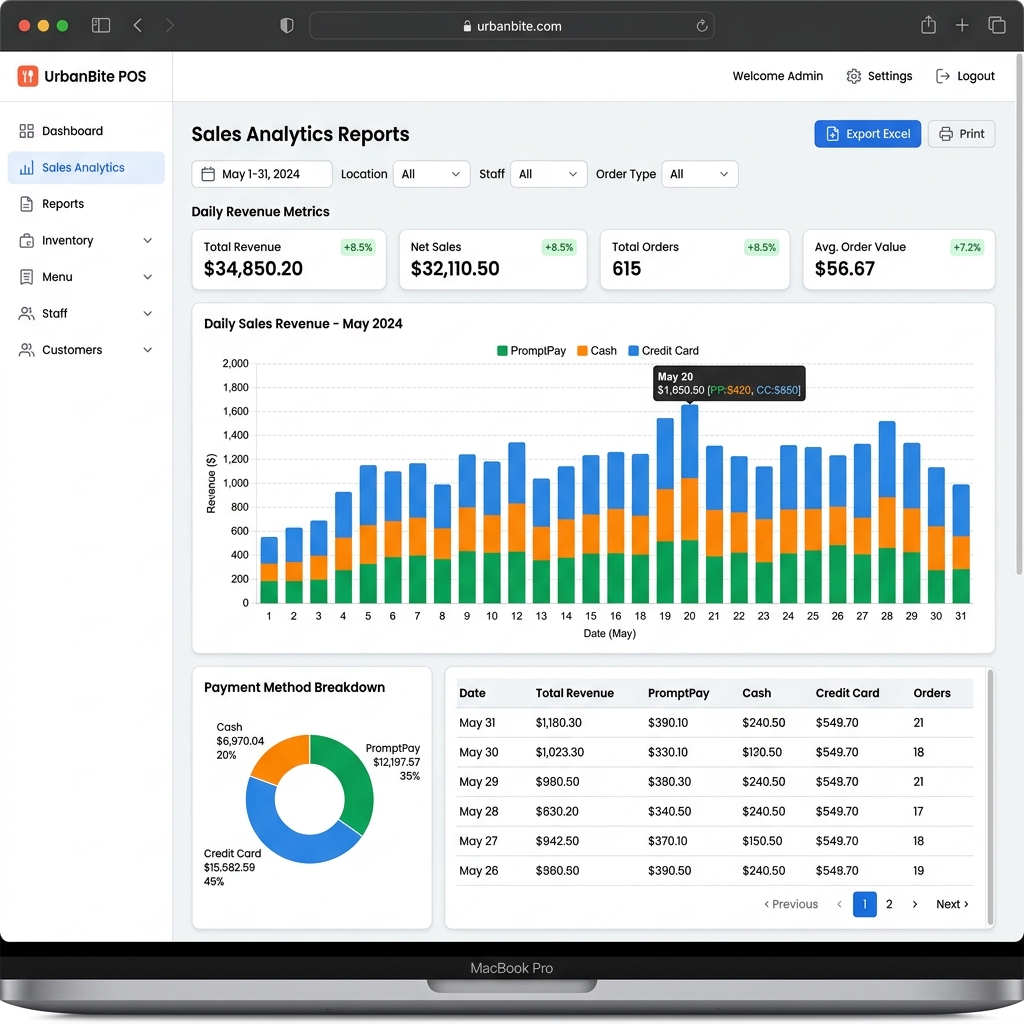The image size is (1024, 1024).
Task: Show the browser tab overview icon
Action: click(997, 25)
